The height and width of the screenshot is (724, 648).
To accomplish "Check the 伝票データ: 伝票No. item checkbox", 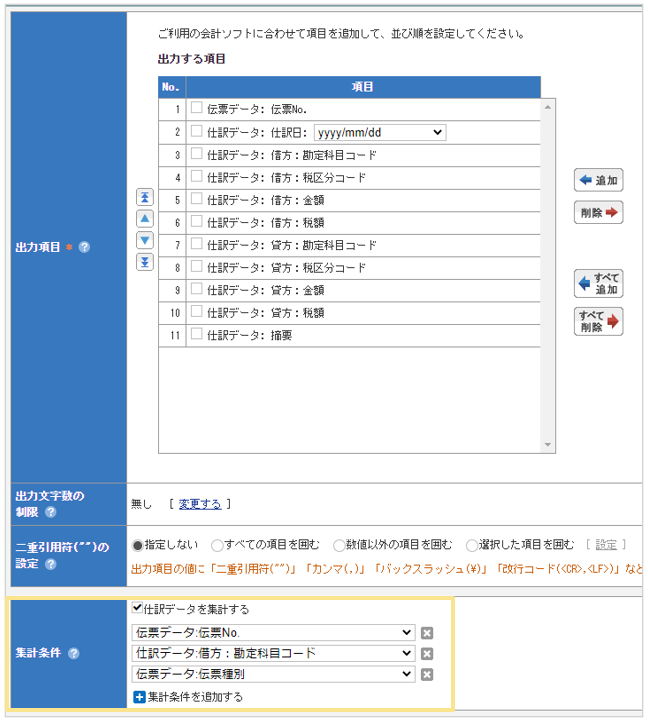I will coord(197,108).
